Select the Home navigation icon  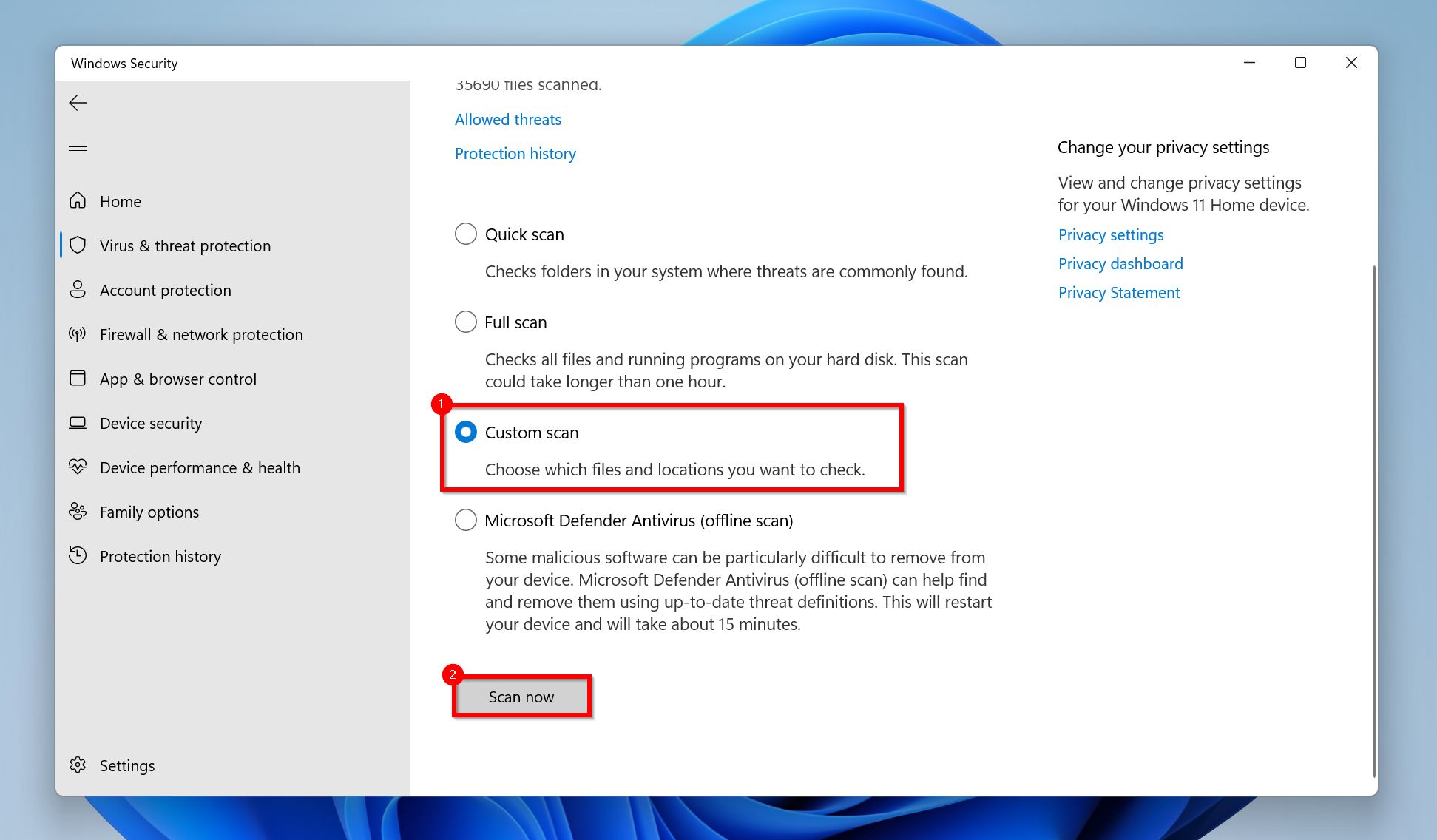[78, 201]
